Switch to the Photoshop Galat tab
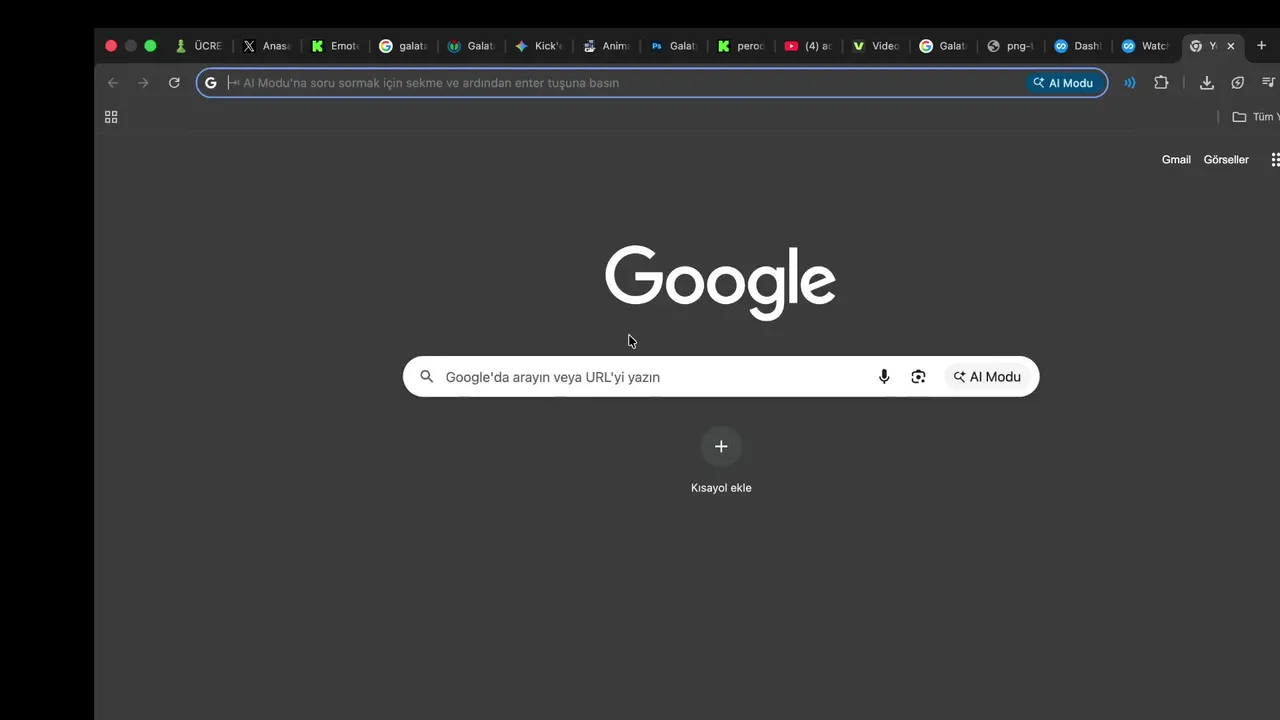This screenshot has height=720, width=1280. [674, 46]
